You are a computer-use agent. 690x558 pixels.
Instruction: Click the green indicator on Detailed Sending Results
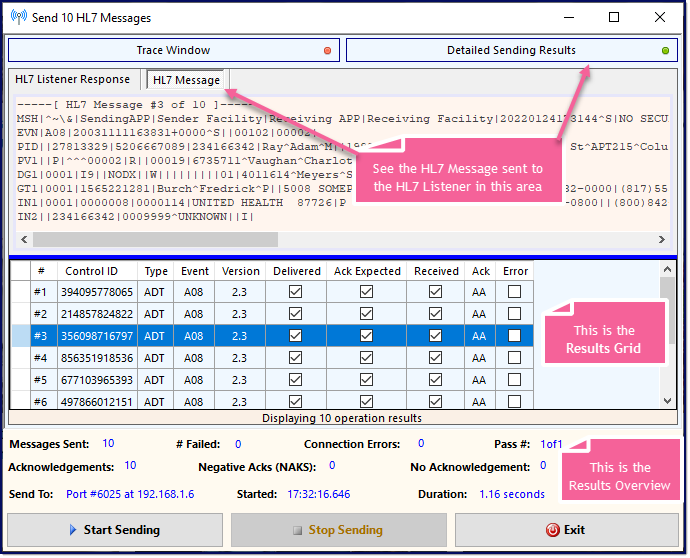tap(665, 51)
